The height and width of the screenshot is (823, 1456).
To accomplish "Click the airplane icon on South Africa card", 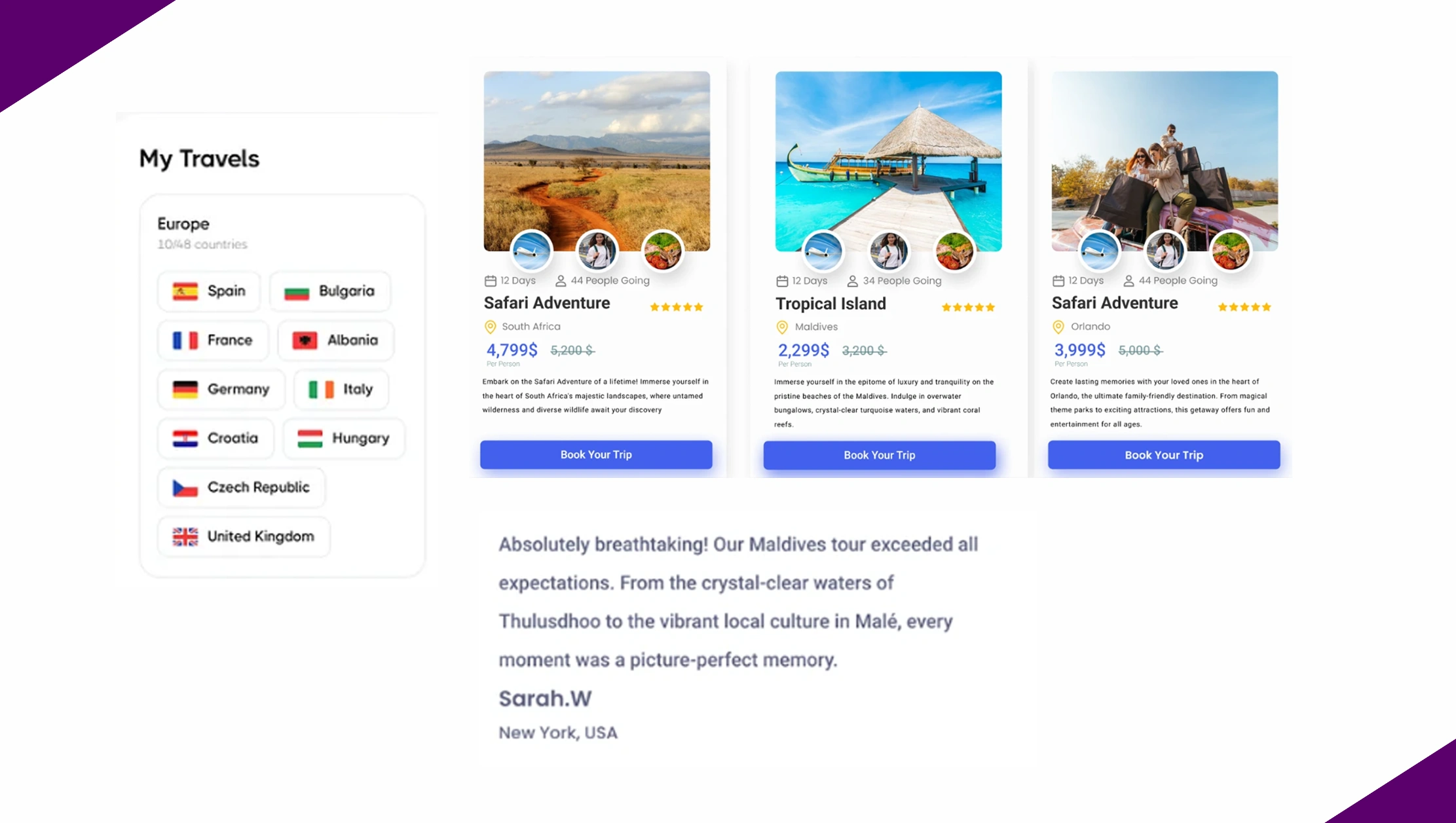I will (x=531, y=251).
